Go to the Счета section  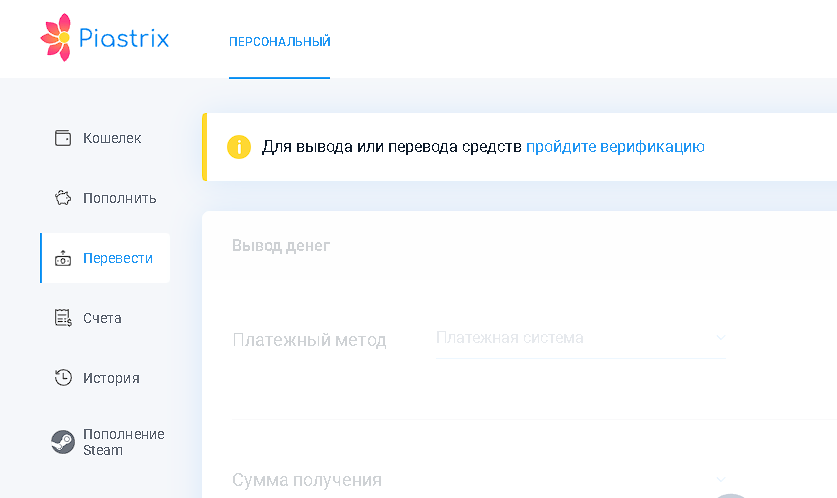(x=105, y=318)
